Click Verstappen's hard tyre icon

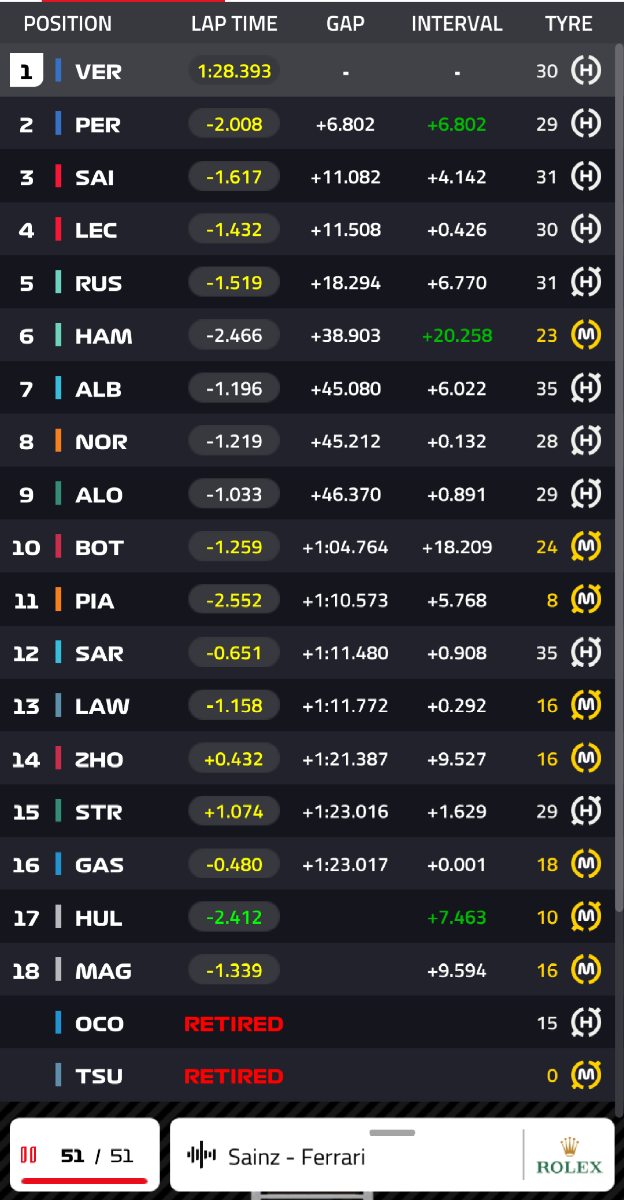click(585, 71)
